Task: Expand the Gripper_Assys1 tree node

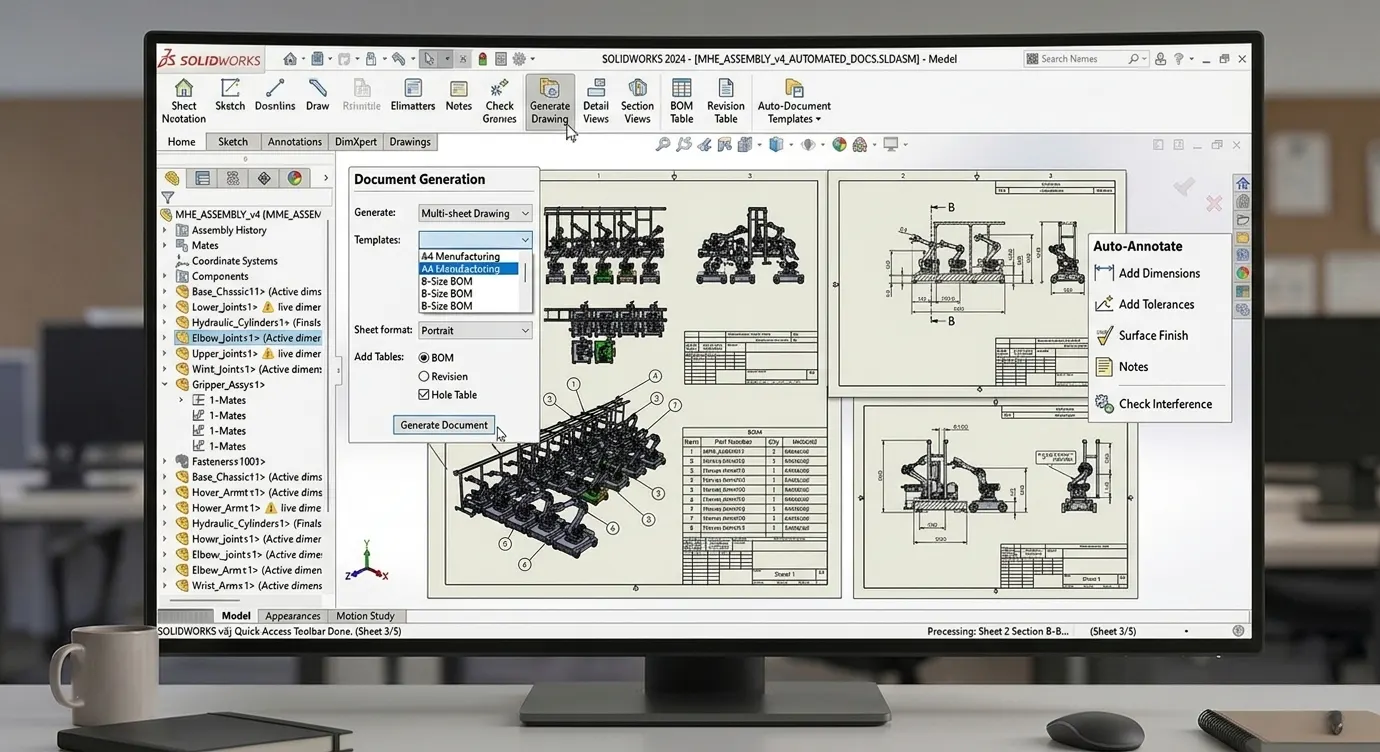Action: pos(165,384)
